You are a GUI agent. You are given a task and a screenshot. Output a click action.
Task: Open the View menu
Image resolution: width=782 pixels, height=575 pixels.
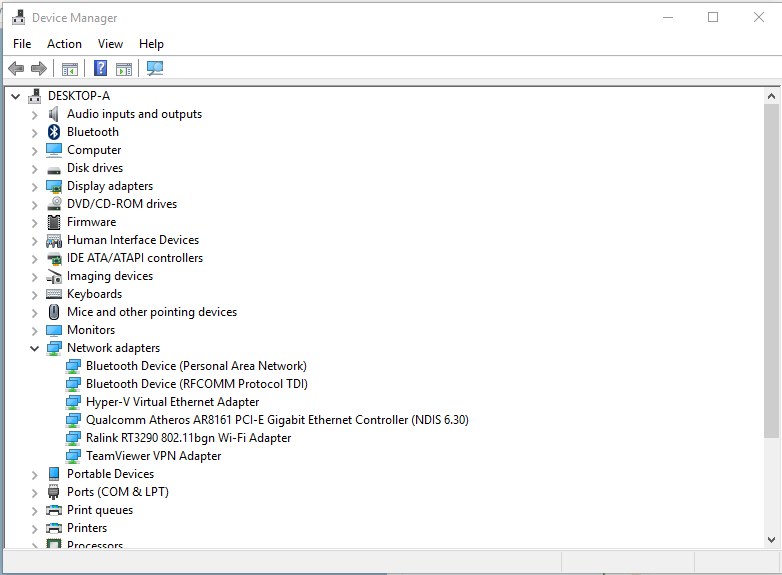(110, 44)
